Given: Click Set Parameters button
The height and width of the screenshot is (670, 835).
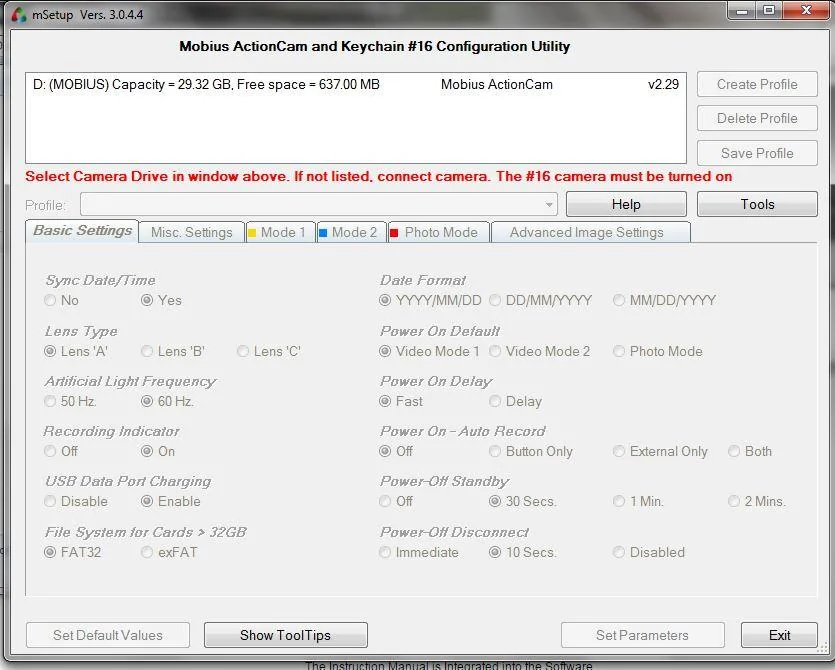Looking at the screenshot, I should coord(642,635).
